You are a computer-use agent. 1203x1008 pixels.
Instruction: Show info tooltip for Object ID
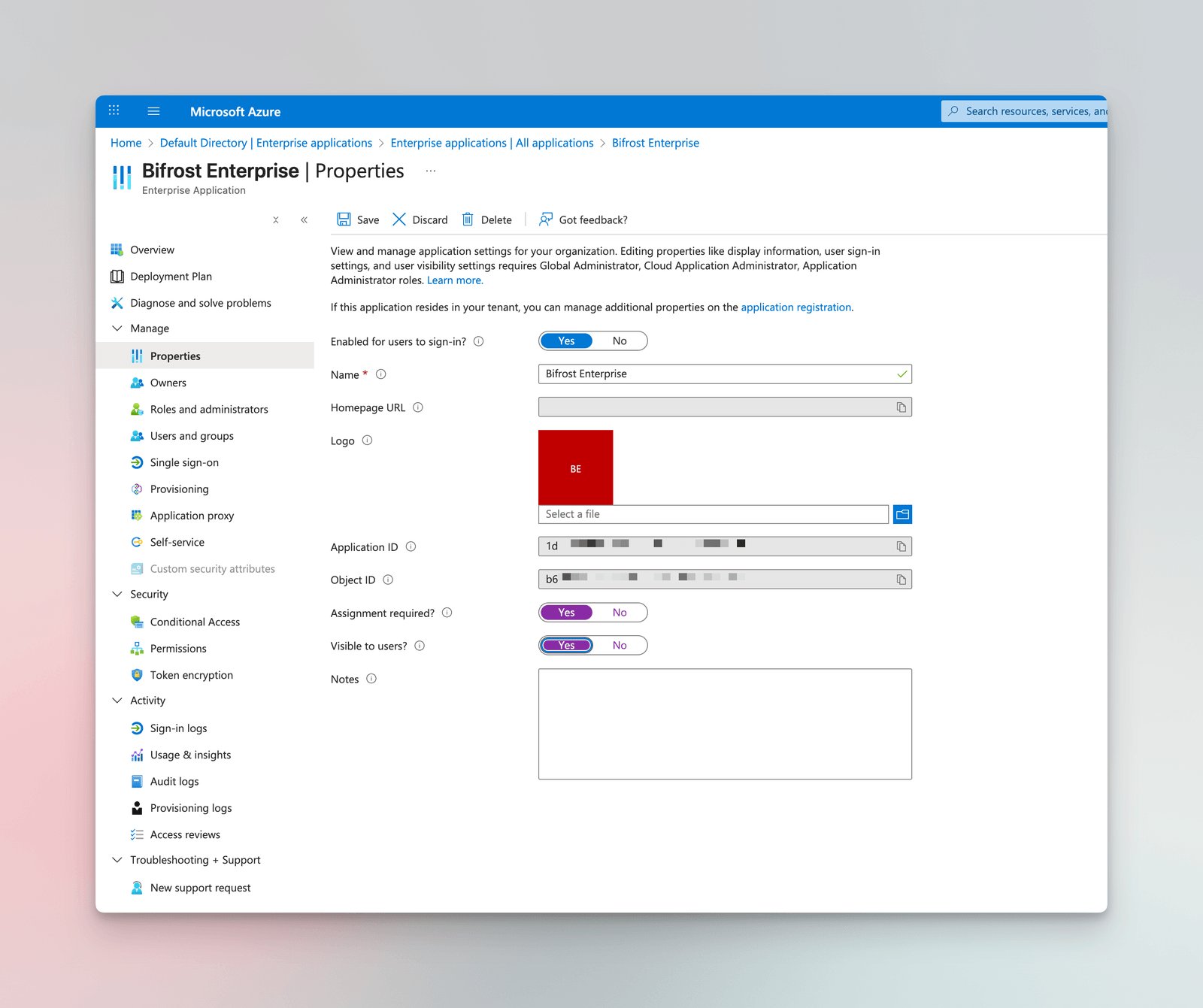[x=388, y=580]
